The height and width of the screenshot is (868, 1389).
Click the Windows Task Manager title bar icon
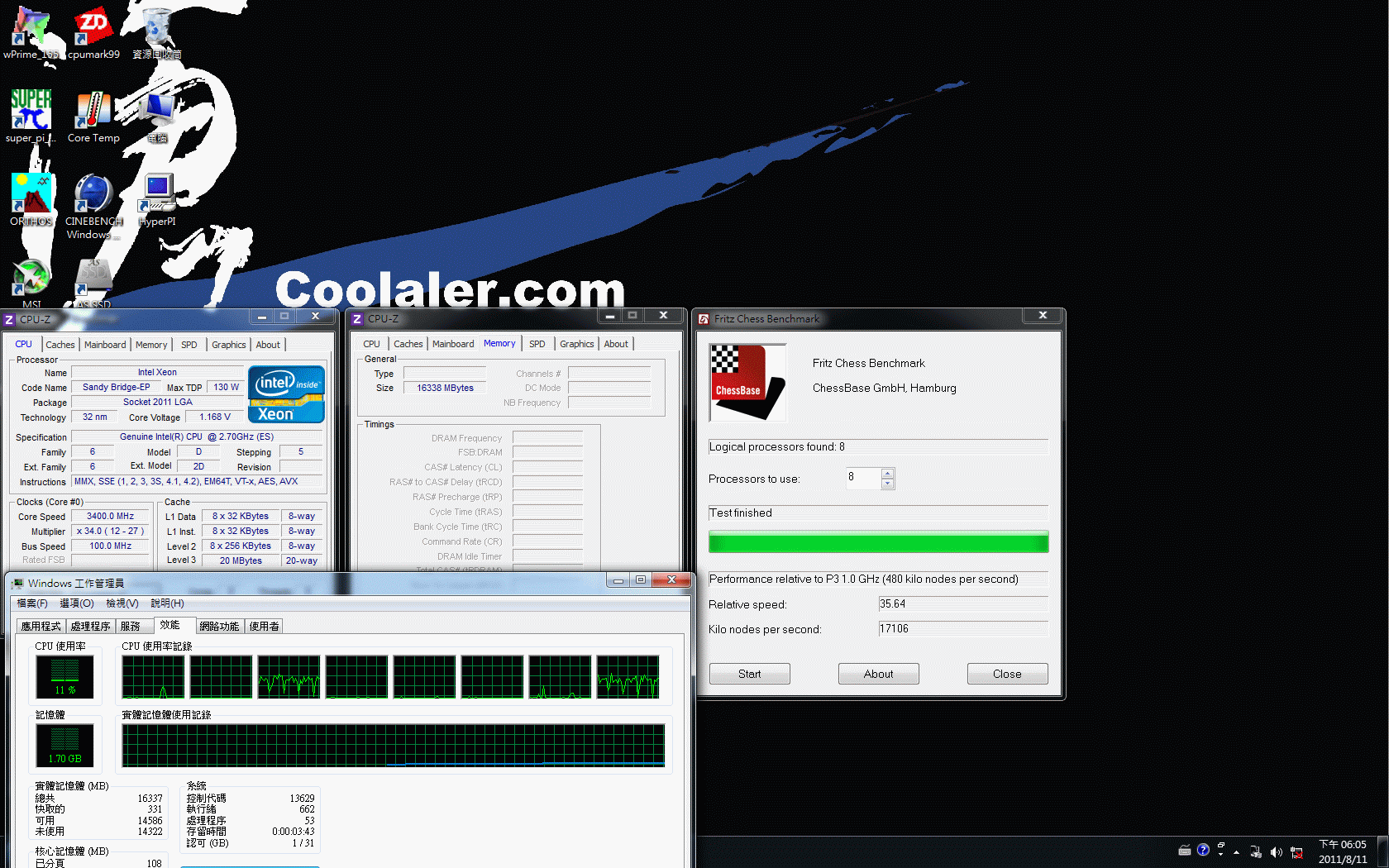(x=17, y=584)
